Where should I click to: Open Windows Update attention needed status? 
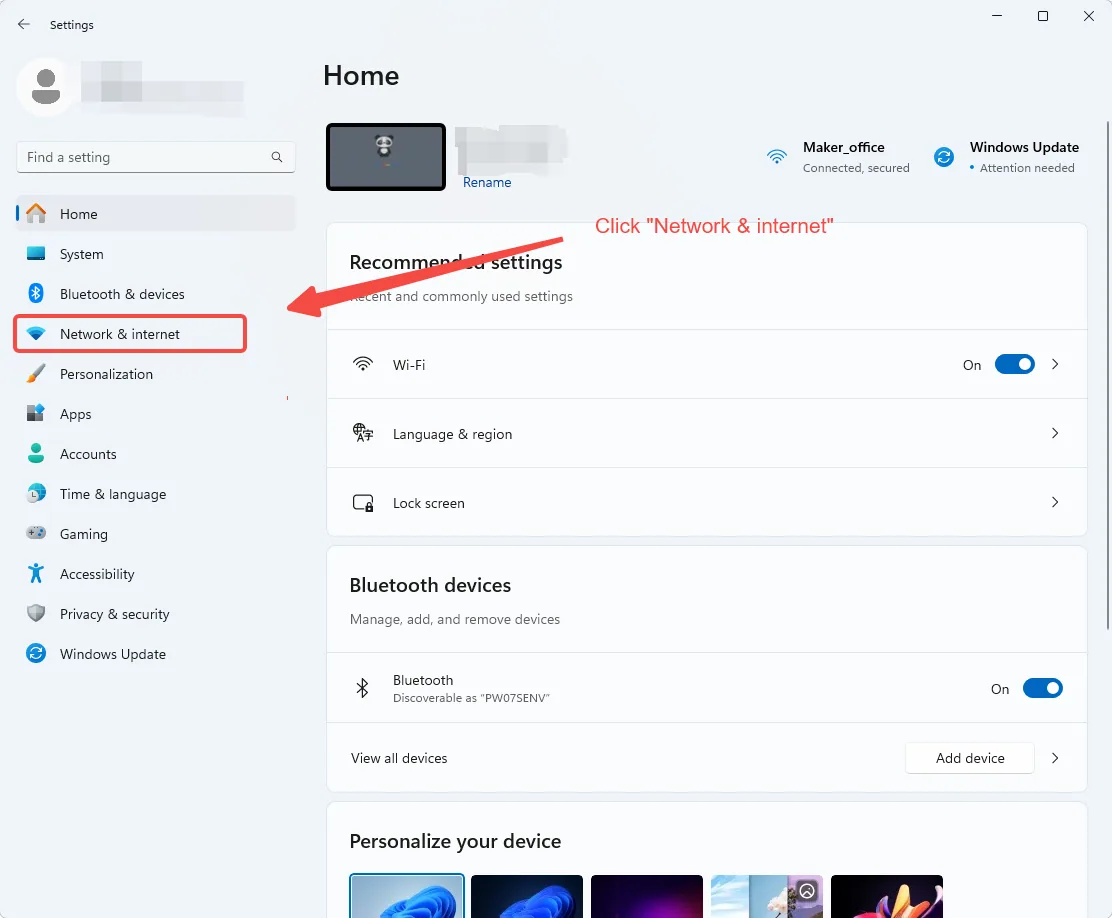pyautogui.click(x=1006, y=157)
